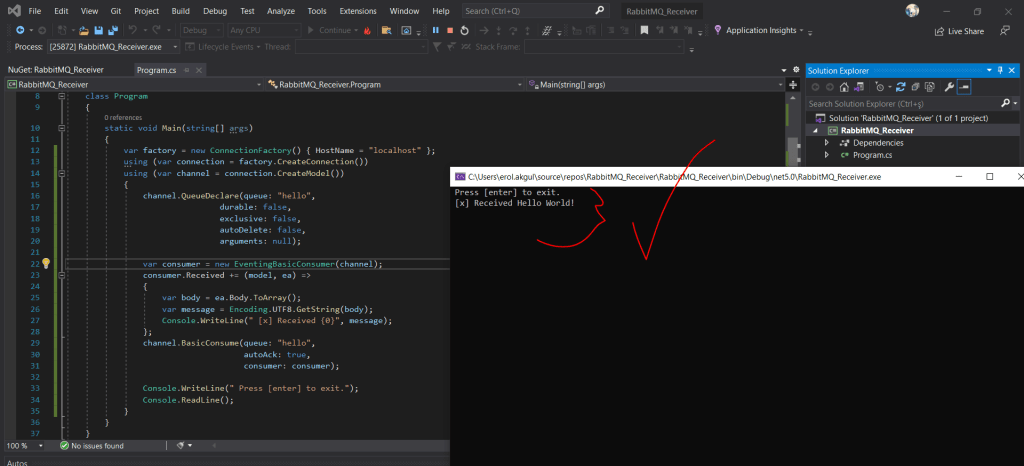The width and height of the screenshot is (1024, 466).
Task: Click the Restart debugging icon
Action: (466, 30)
